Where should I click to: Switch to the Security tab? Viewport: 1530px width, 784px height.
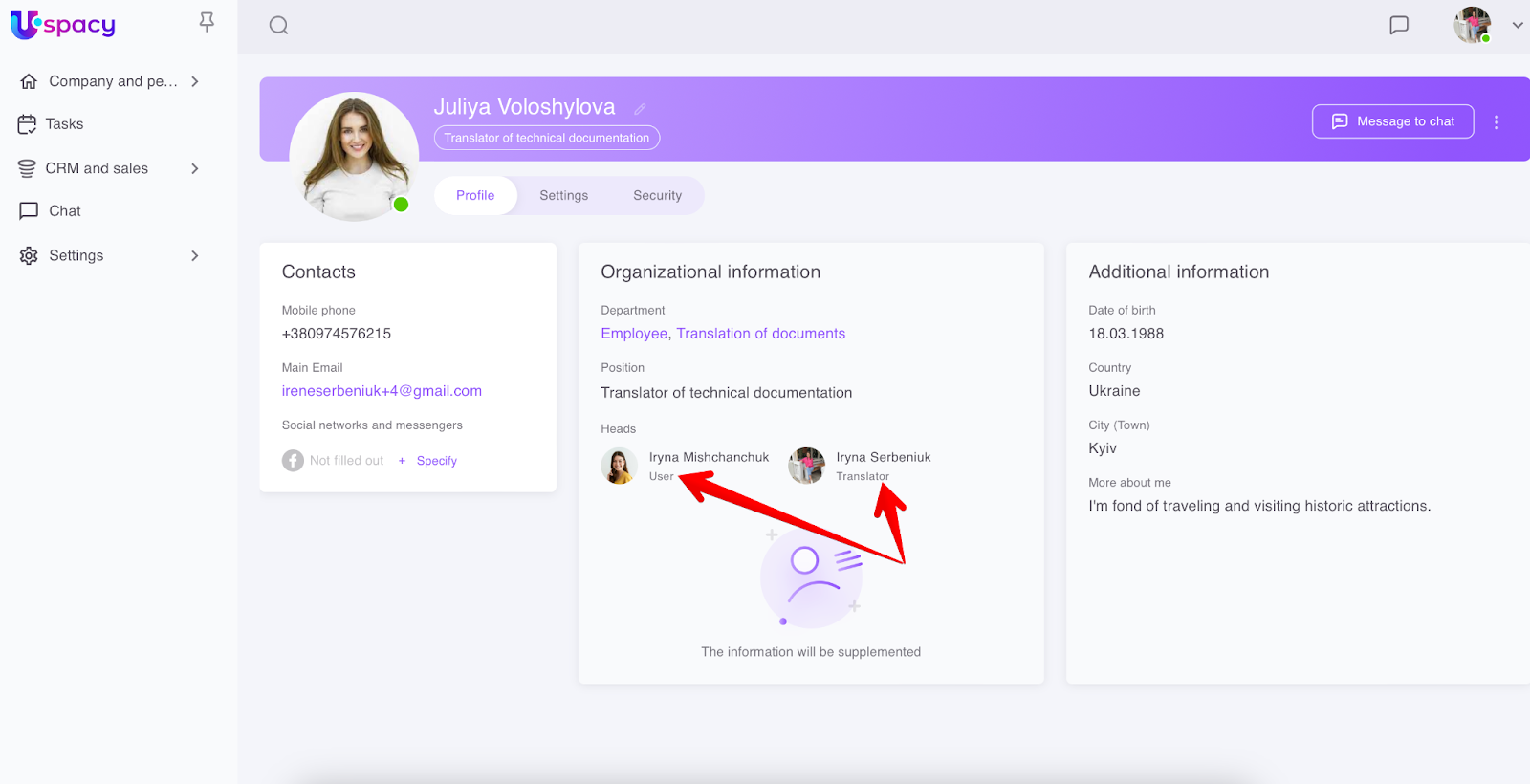[657, 195]
